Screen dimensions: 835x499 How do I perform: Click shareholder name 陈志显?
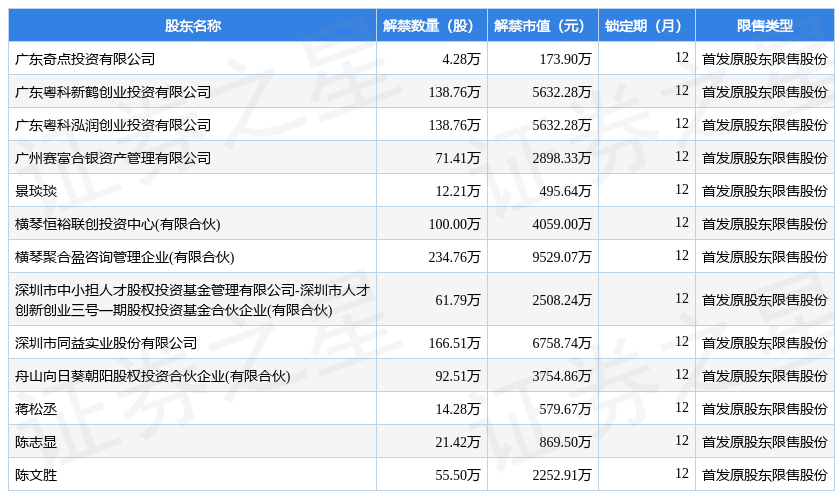(36, 441)
